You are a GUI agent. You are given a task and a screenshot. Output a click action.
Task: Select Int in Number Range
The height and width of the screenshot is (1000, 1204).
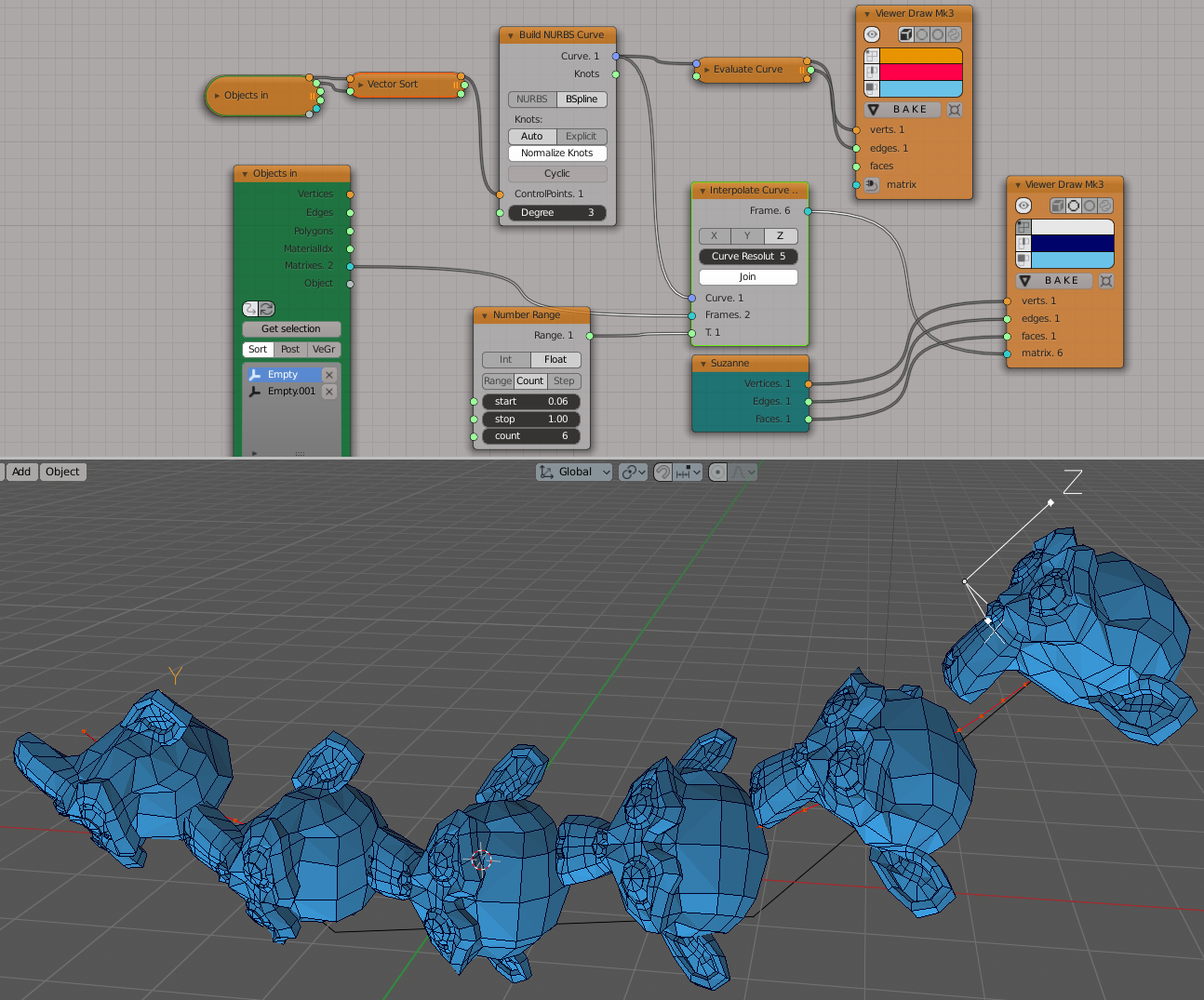[506, 360]
